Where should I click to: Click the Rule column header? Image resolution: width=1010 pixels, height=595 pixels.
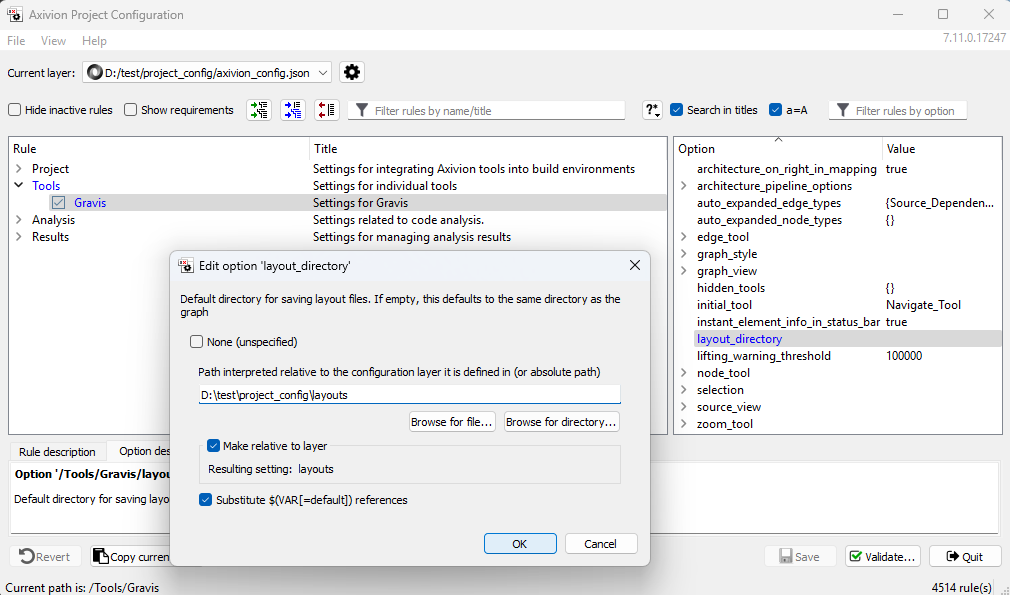tap(159, 148)
